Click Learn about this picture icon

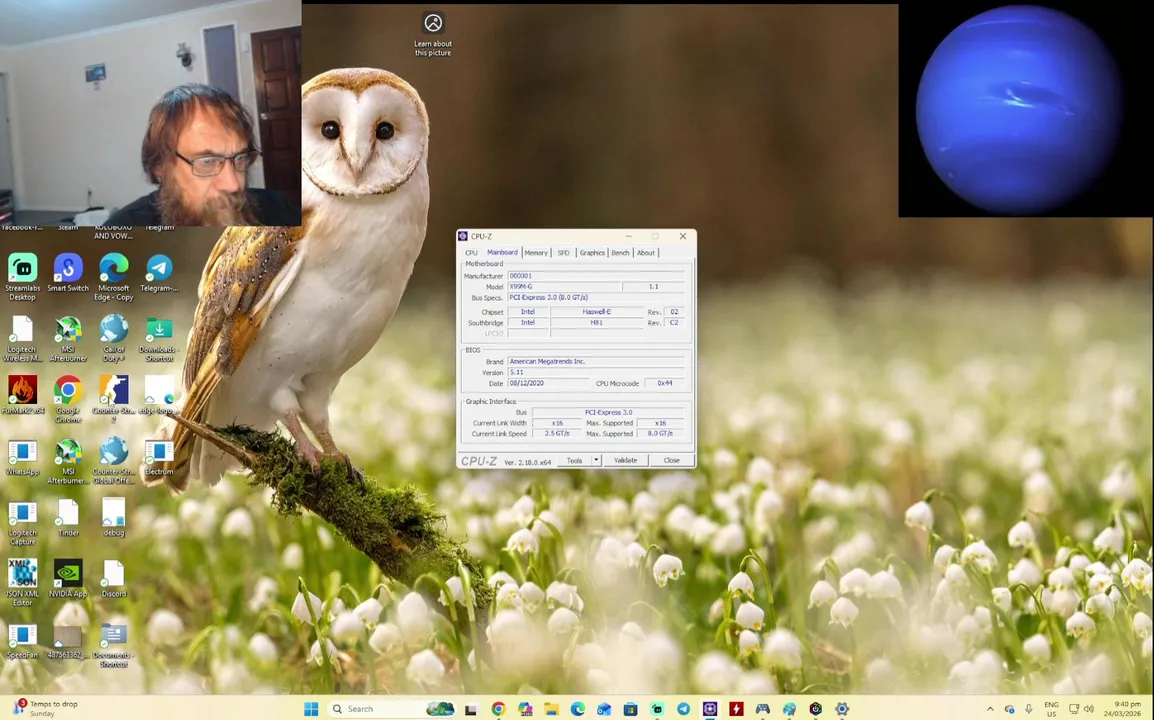tap(433, 34)
